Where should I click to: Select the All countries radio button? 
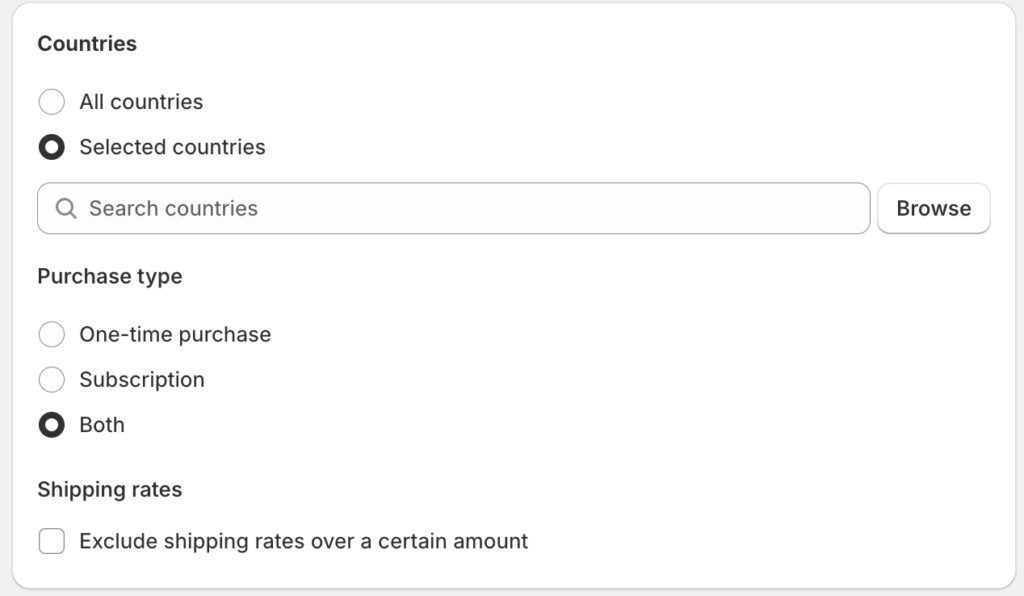pyautogui.click(x=51, y=102)
